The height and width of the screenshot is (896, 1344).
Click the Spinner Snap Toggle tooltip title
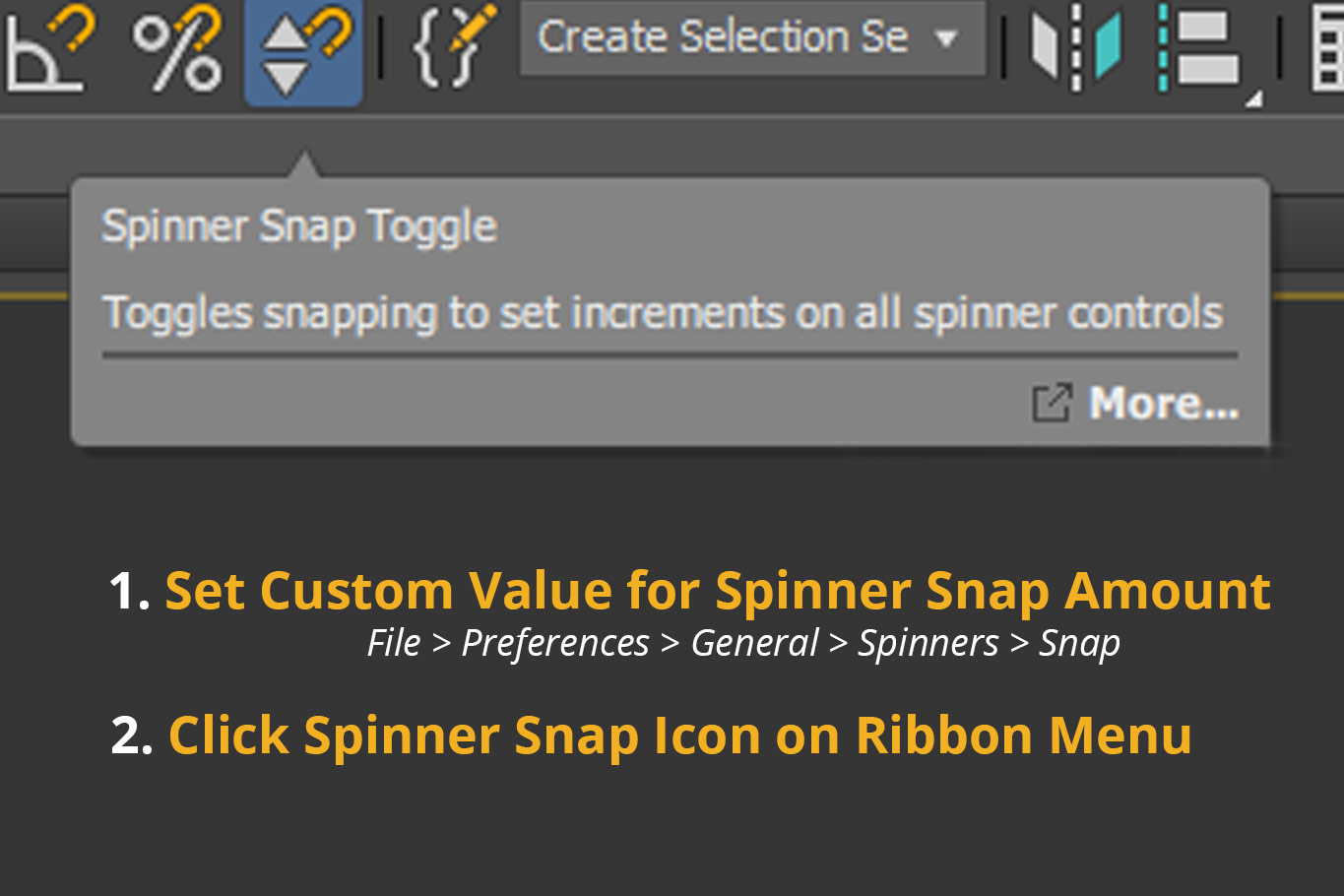tap(299, 227)
